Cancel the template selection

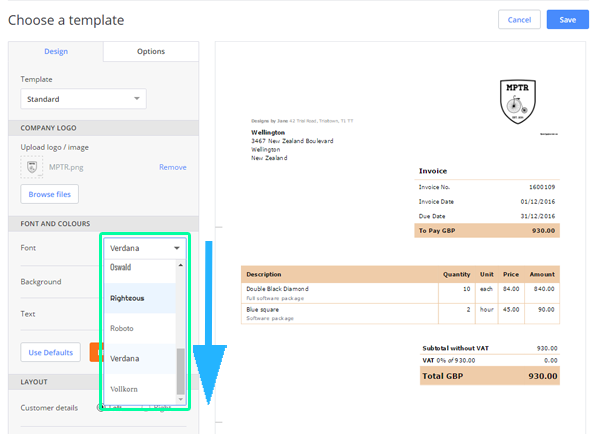coord(519,20)
